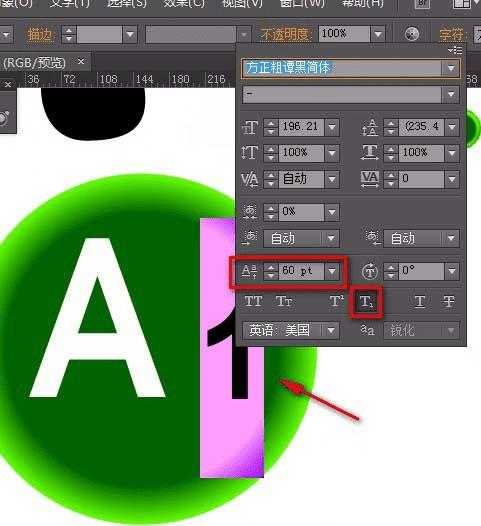Click the character rotation icon

[370, 271]
